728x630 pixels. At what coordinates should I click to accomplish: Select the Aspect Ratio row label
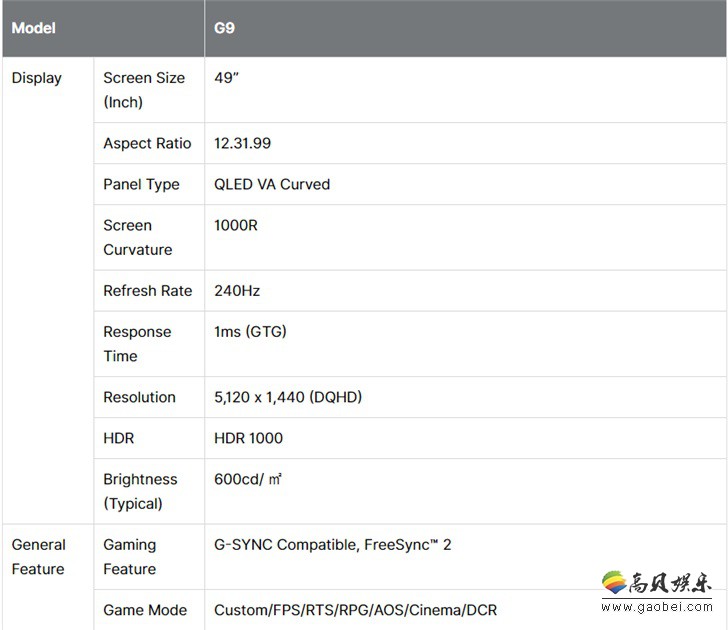pos(147,143)
